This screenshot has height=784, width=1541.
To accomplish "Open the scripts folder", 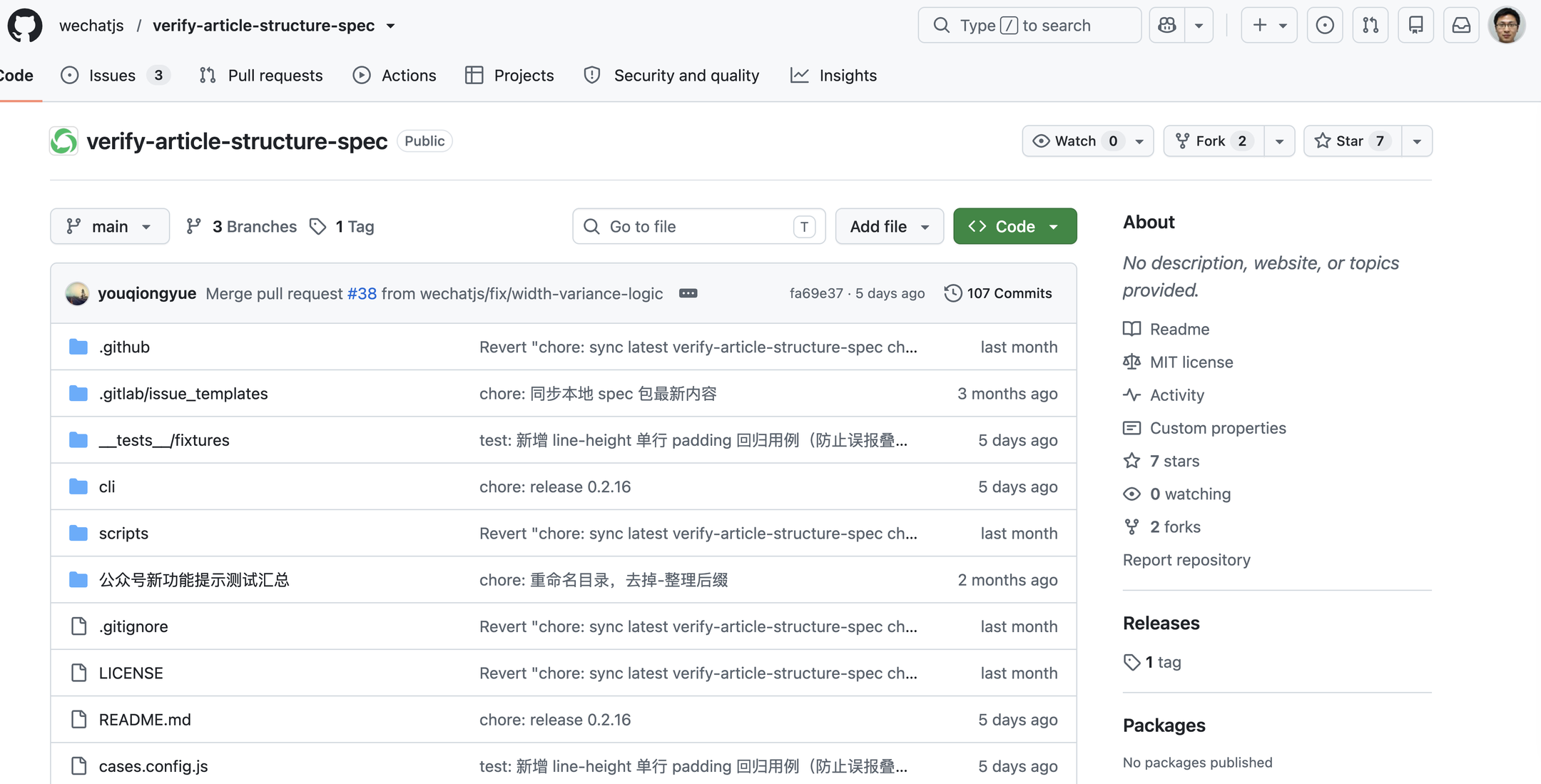I will point(123,533).
